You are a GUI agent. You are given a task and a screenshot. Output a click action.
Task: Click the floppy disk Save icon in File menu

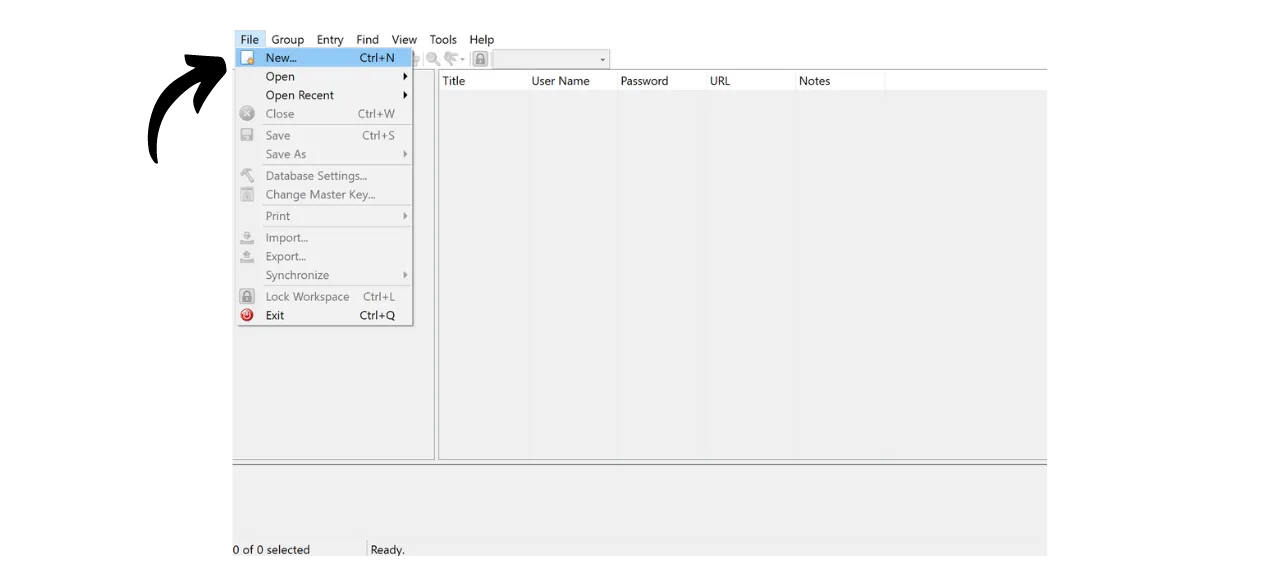tap(247, 135)
